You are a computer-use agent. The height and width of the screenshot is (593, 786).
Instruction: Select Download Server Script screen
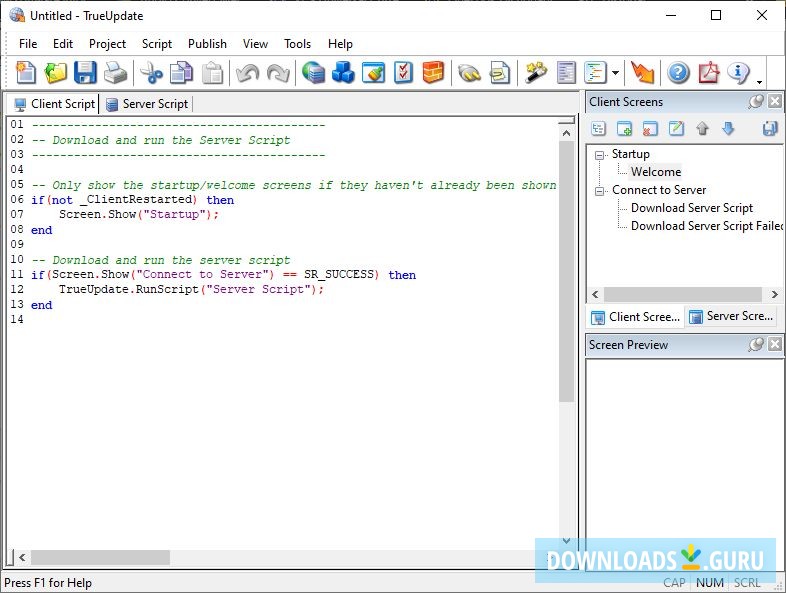point(692,208)
